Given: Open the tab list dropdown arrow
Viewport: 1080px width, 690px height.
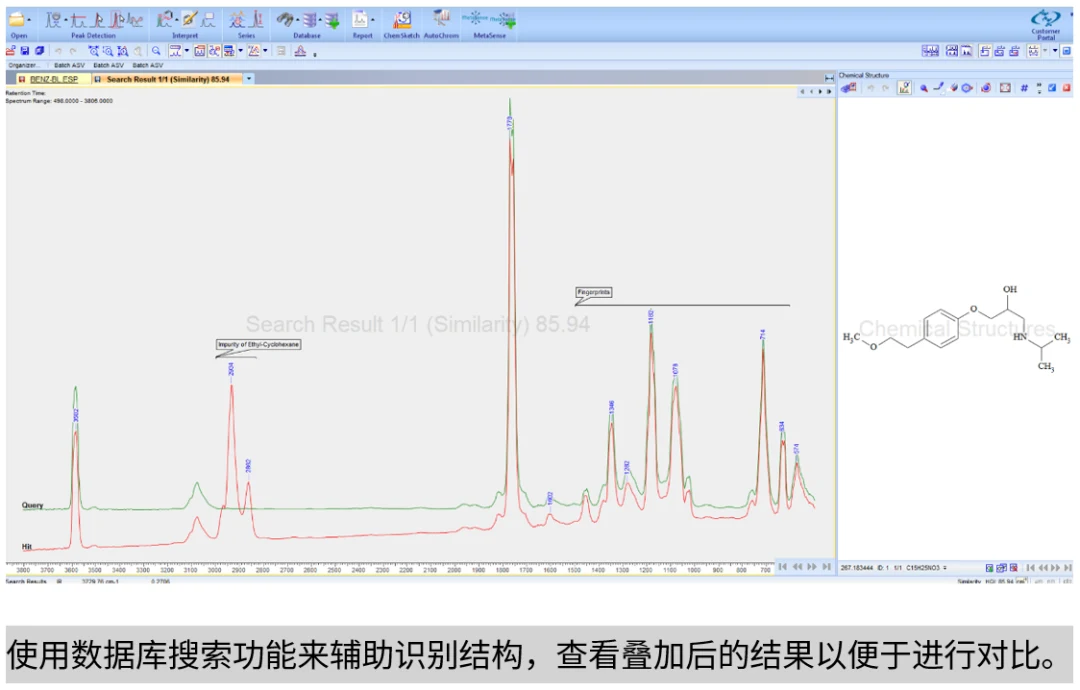Looking at the screenshot, I should click(249, 79).
